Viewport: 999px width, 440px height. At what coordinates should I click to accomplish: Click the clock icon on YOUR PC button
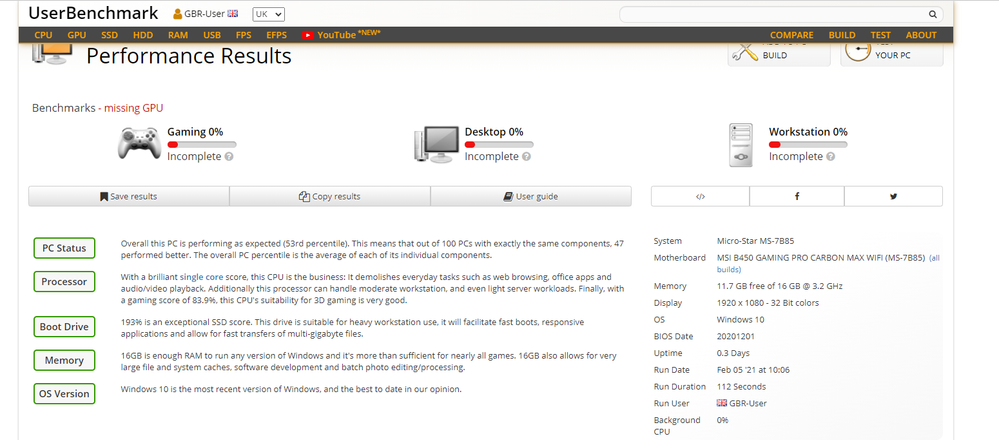click(x=858, y=51)
